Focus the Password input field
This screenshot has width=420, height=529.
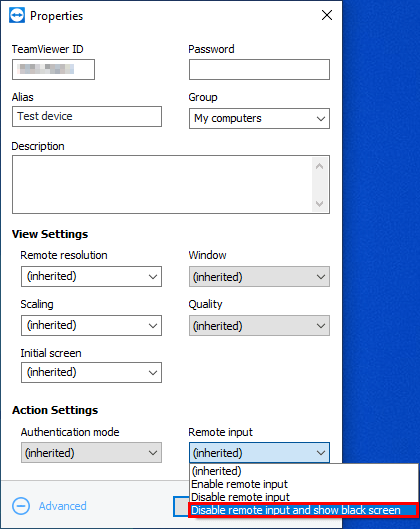[259, 69]
